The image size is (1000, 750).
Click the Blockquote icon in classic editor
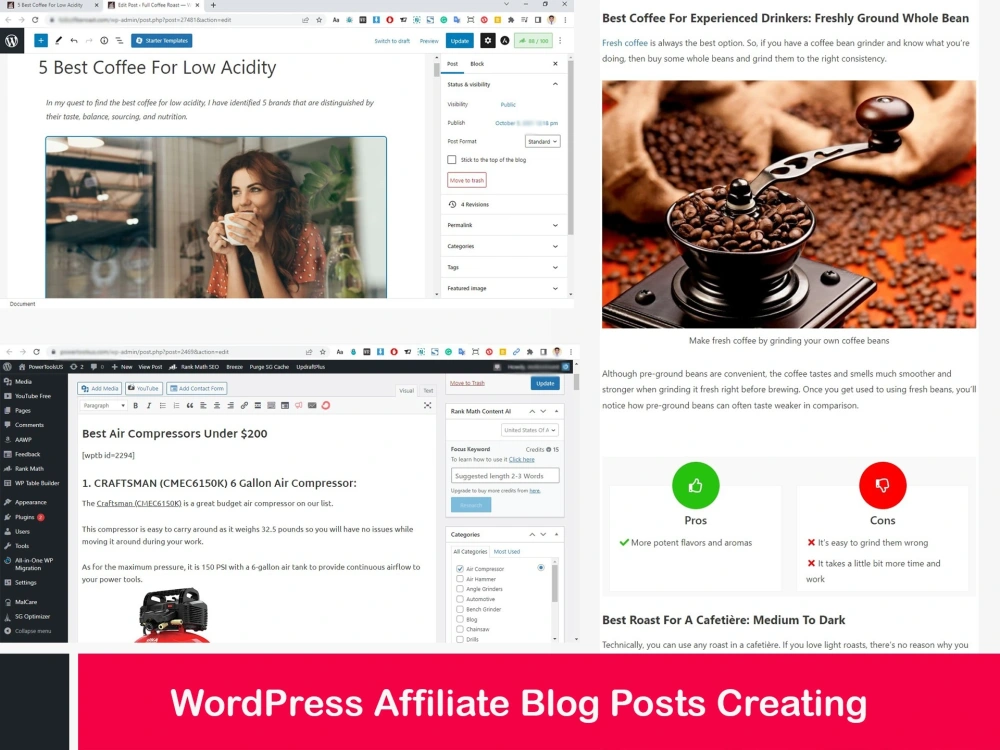tap(189, 406)
